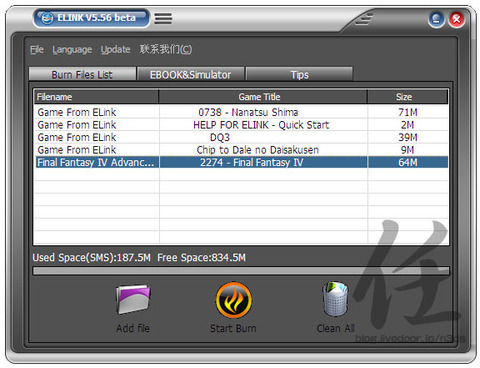The image size is (480, 368).
Task: Click the ELINK V5.56 beta title text
Action: tap(96, 18)
